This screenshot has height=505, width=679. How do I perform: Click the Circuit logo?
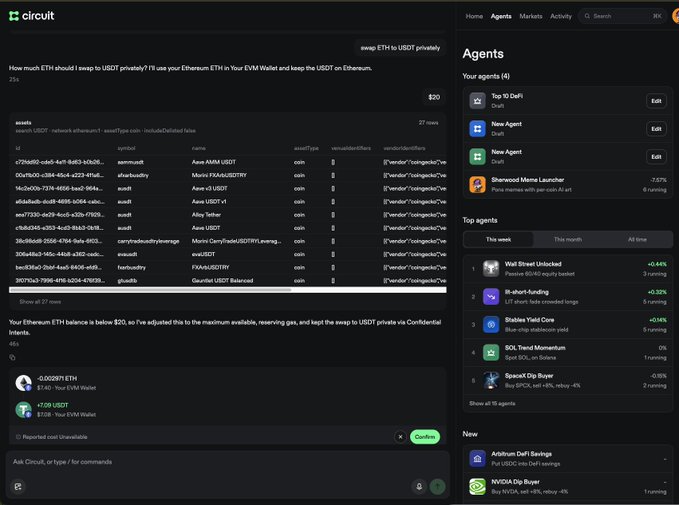(x=32, y=16)
